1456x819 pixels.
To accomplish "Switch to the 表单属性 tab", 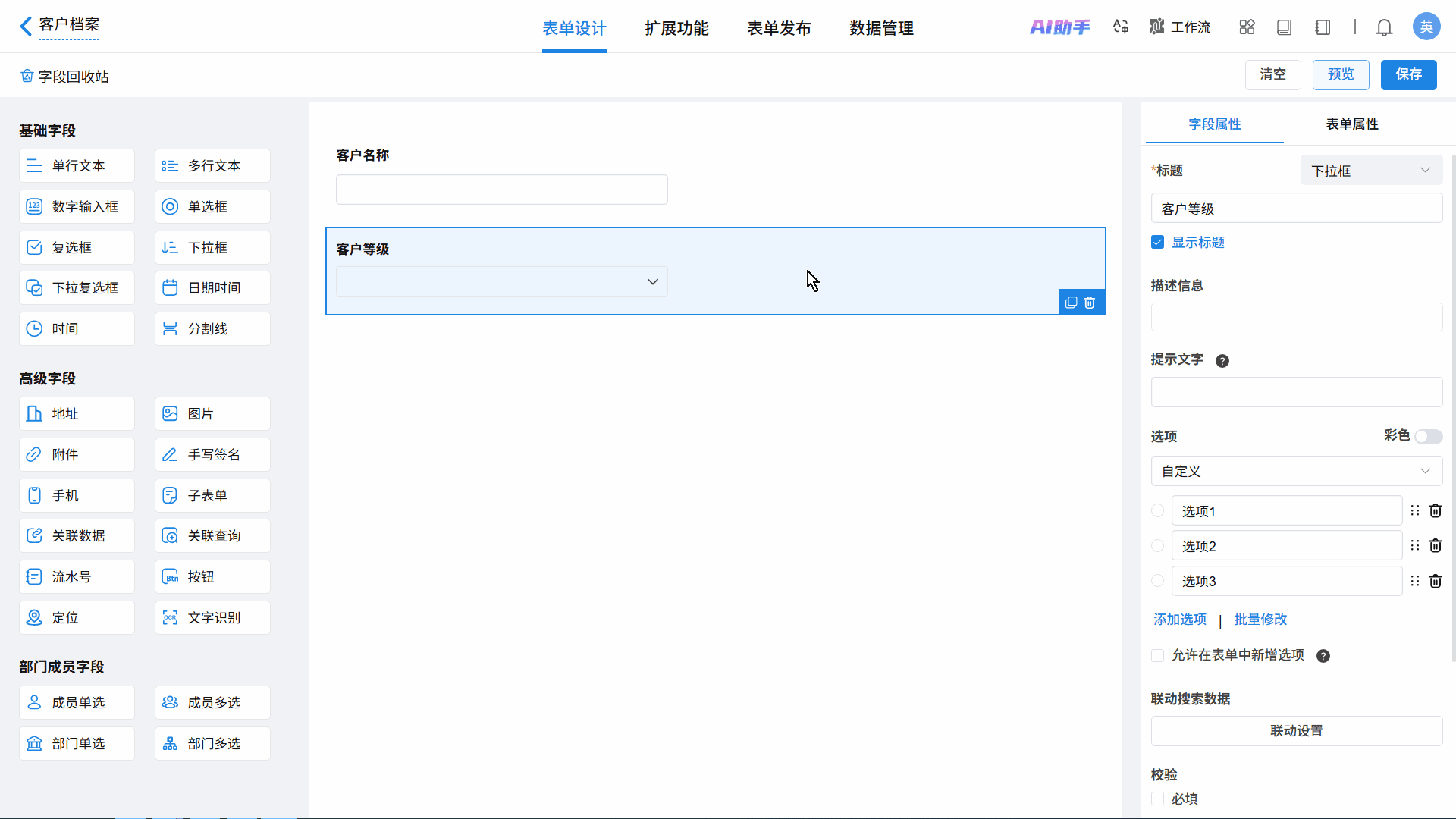I will 1351,124.
